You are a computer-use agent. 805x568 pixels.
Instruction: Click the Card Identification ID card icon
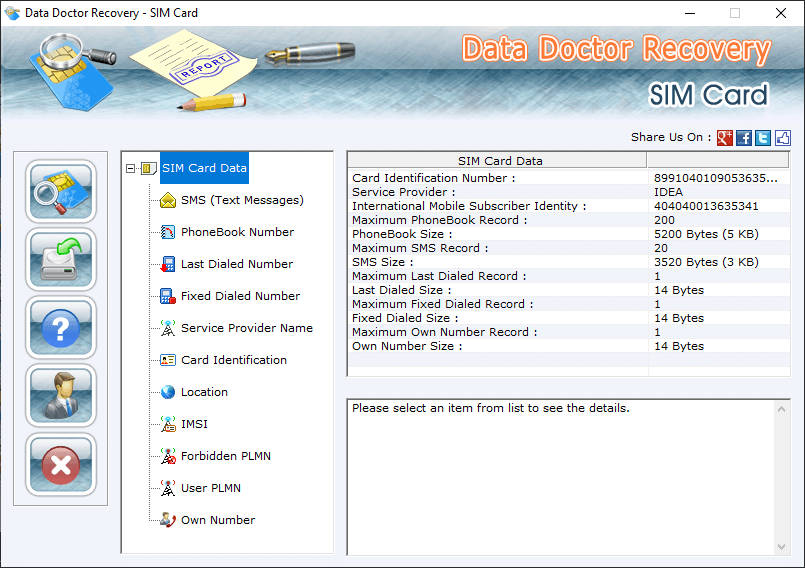[x=168, y=360]
